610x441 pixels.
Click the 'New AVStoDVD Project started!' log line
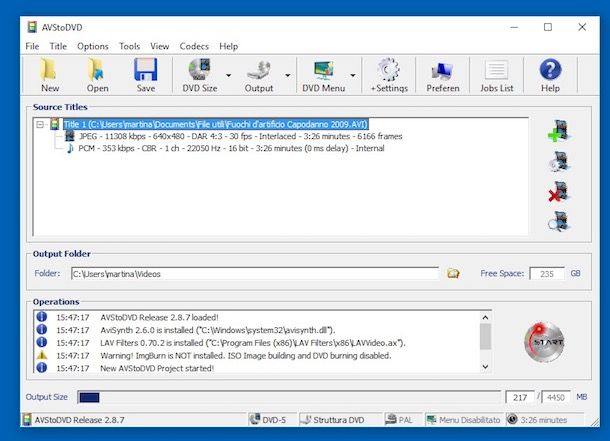pos(157,368)
